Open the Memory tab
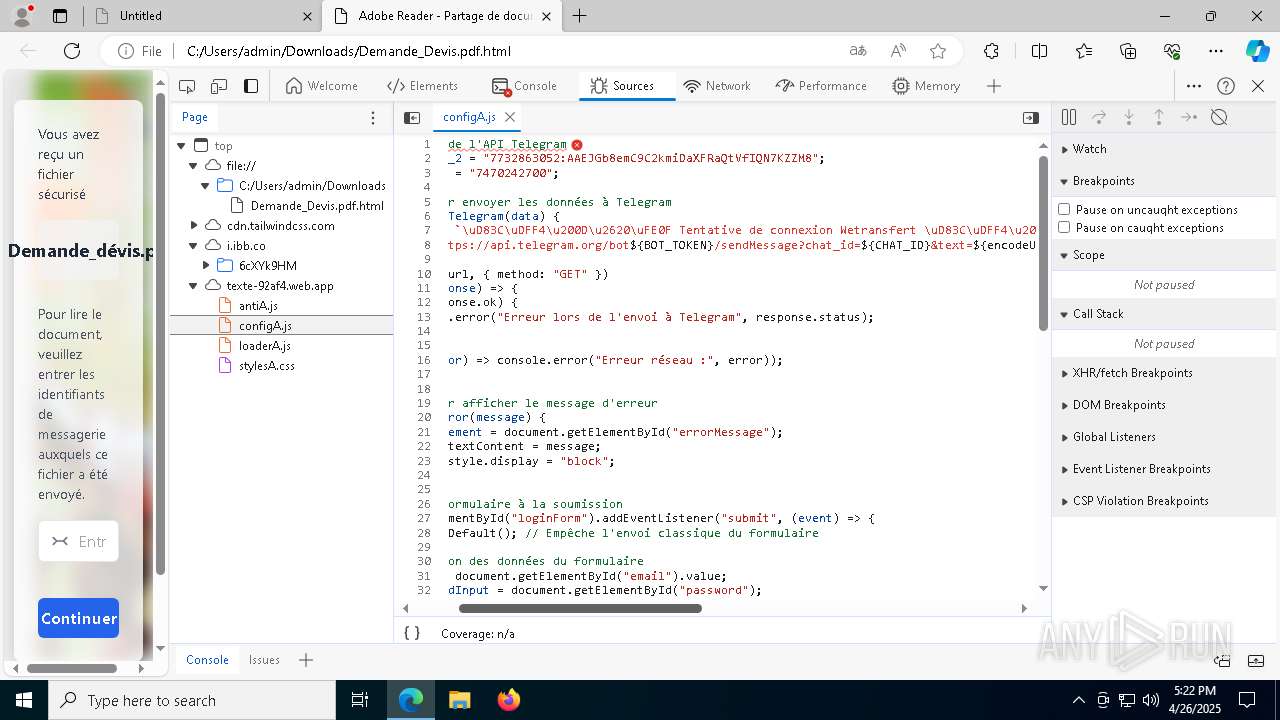The image size is (1280, 720). (x=926, y=86)
